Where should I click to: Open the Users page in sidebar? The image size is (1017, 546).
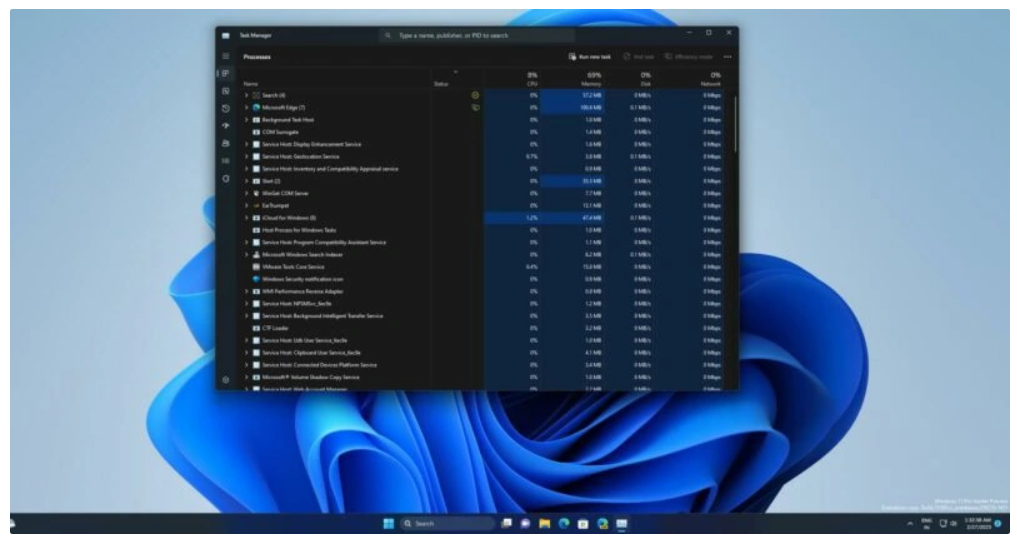pyautogui.click(x=226, y=143)
